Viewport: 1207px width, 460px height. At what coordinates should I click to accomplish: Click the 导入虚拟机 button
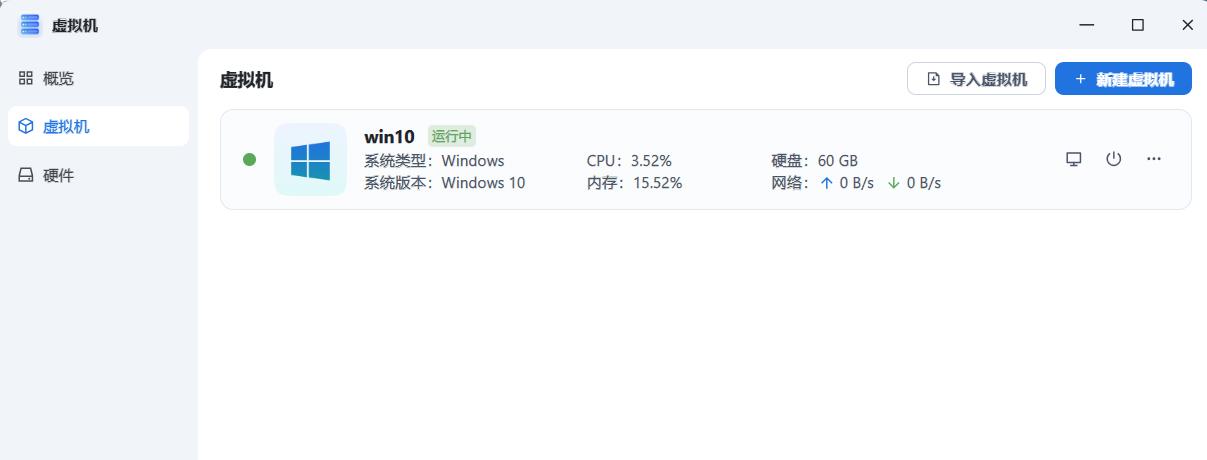(976, 79)
